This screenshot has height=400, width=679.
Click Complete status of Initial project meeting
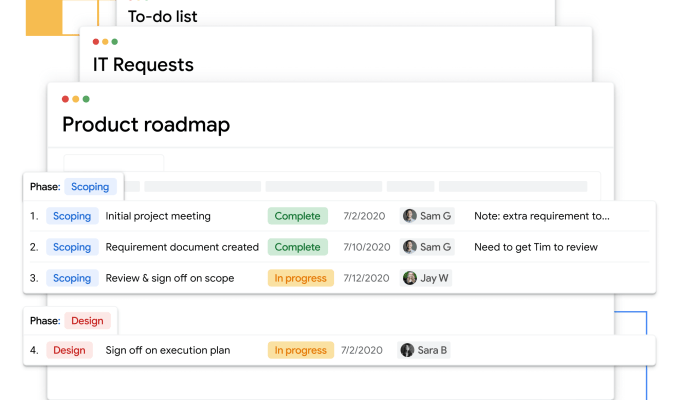point(297,216)
